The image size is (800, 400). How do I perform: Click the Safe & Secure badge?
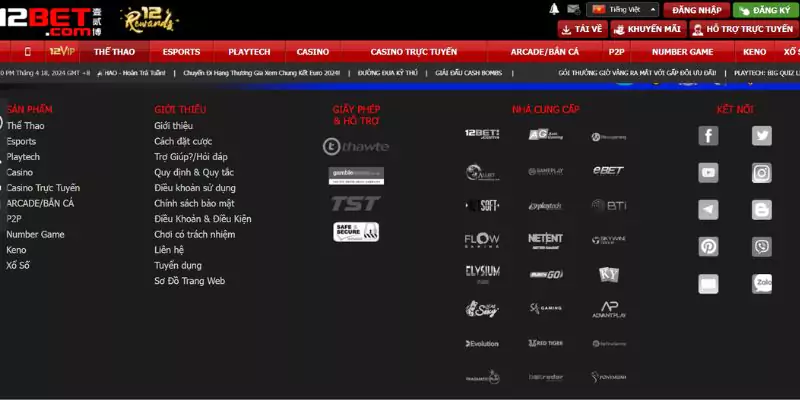tap(356, 232)
